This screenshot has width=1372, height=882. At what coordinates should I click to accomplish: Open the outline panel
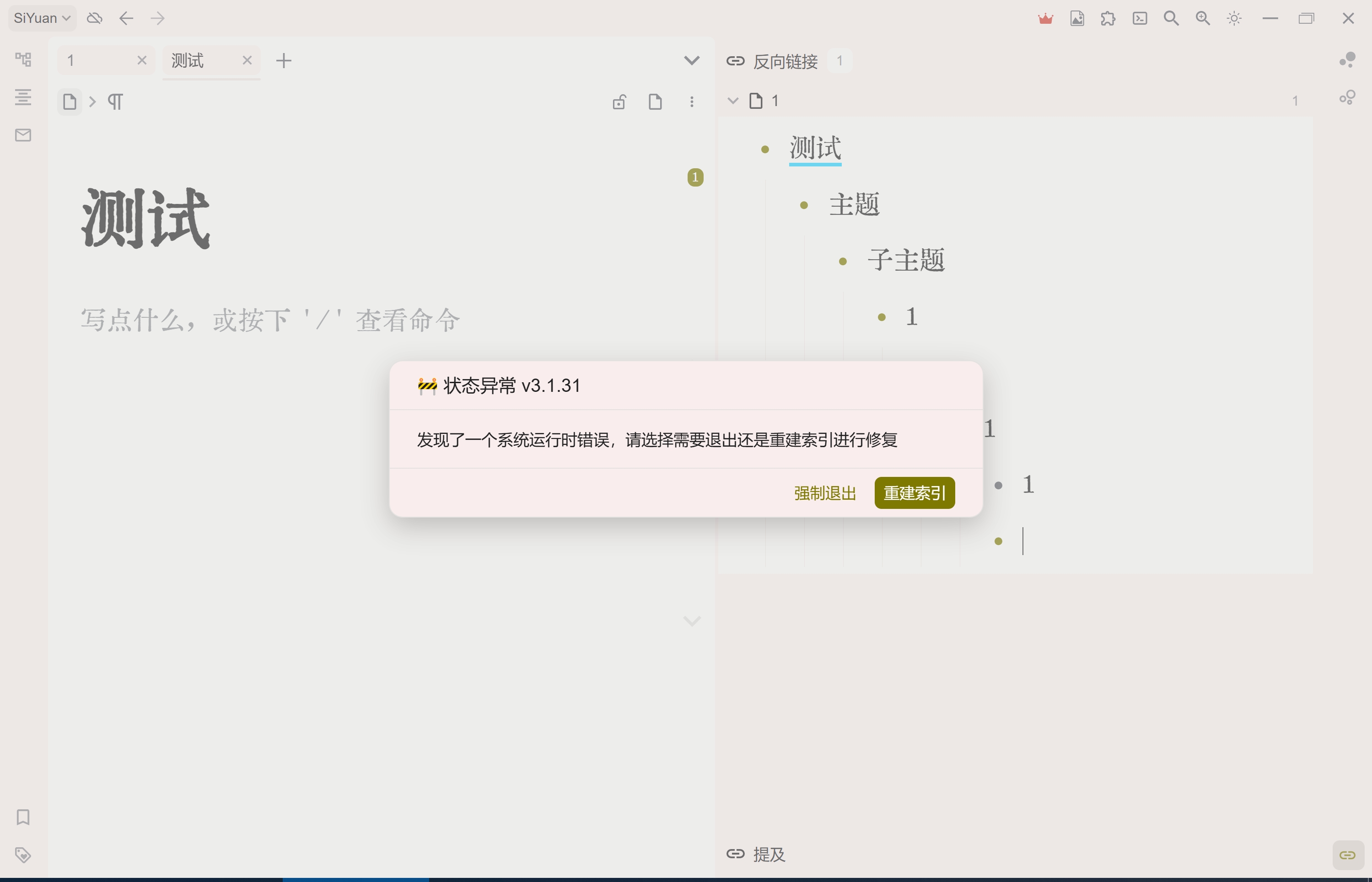click(23, 97)
